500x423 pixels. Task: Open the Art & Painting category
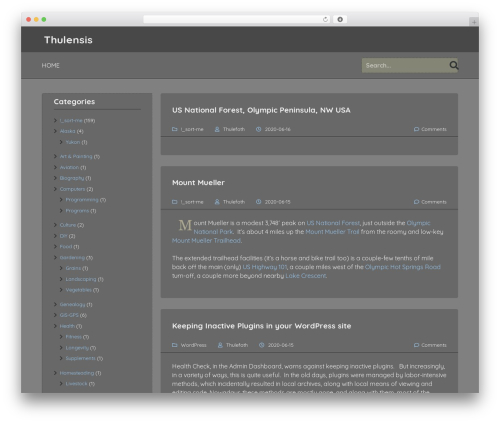tap(76, 156)
